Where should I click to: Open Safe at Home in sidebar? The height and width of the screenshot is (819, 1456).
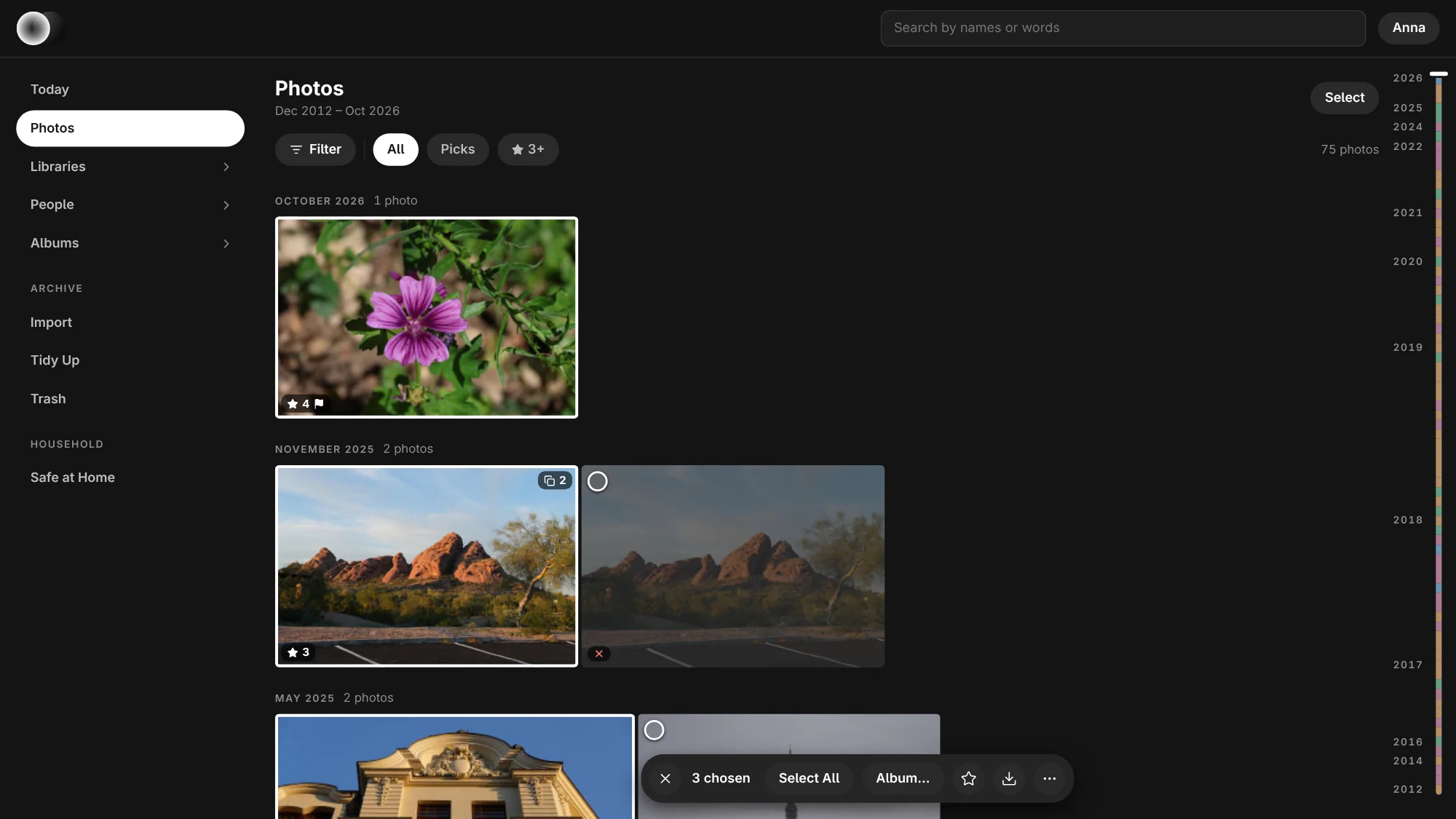click(x=130, y=478)
